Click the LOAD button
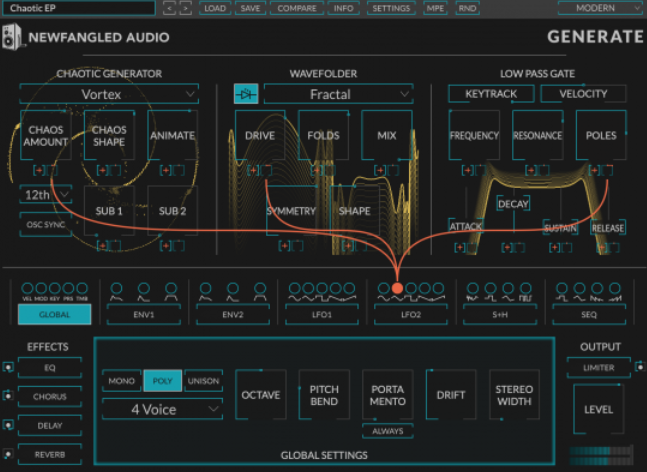 [x=215, y=8]
